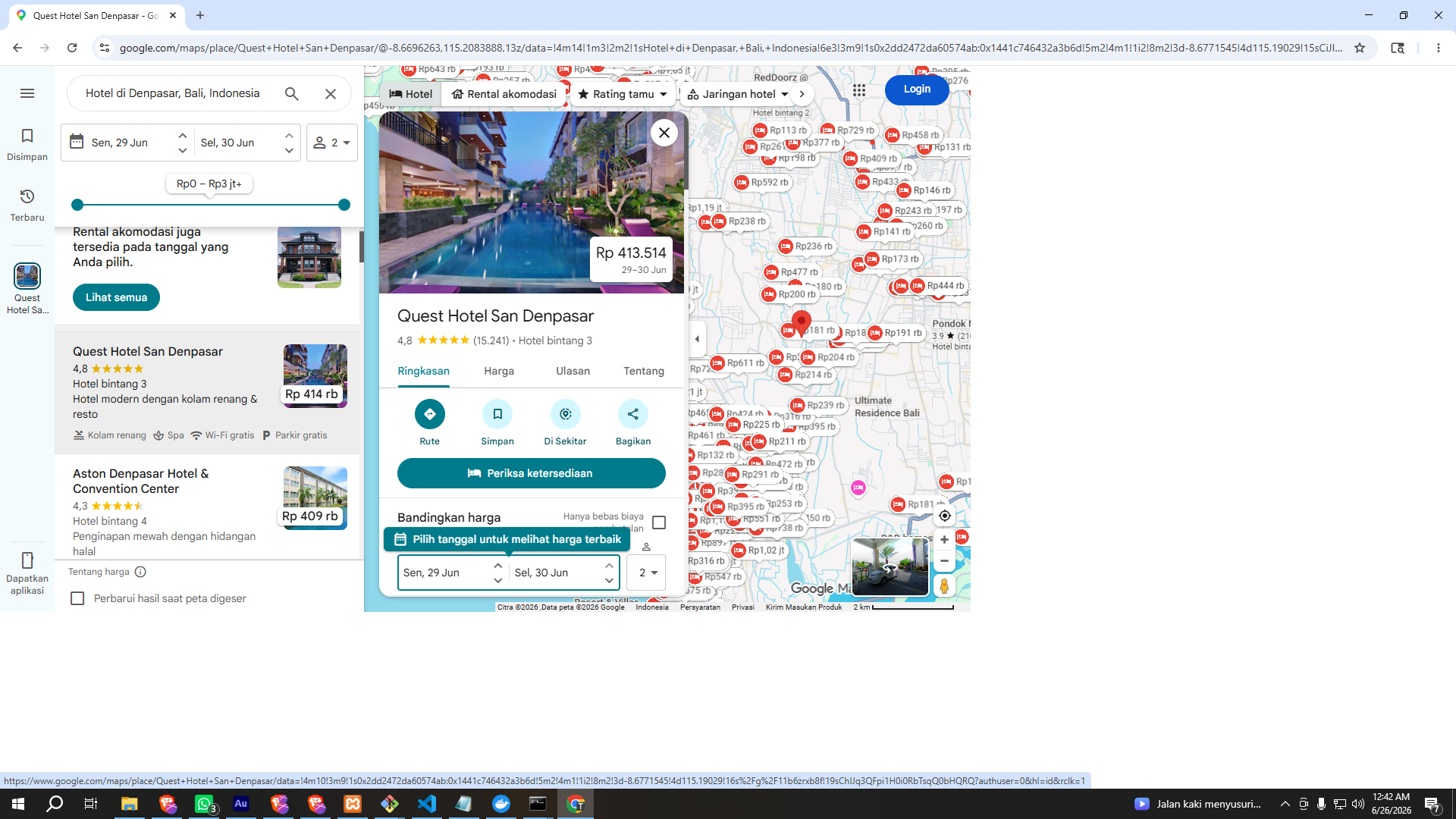
Task: Open the Google Maps hamburger menu
Action: click(x=27, y=93)
